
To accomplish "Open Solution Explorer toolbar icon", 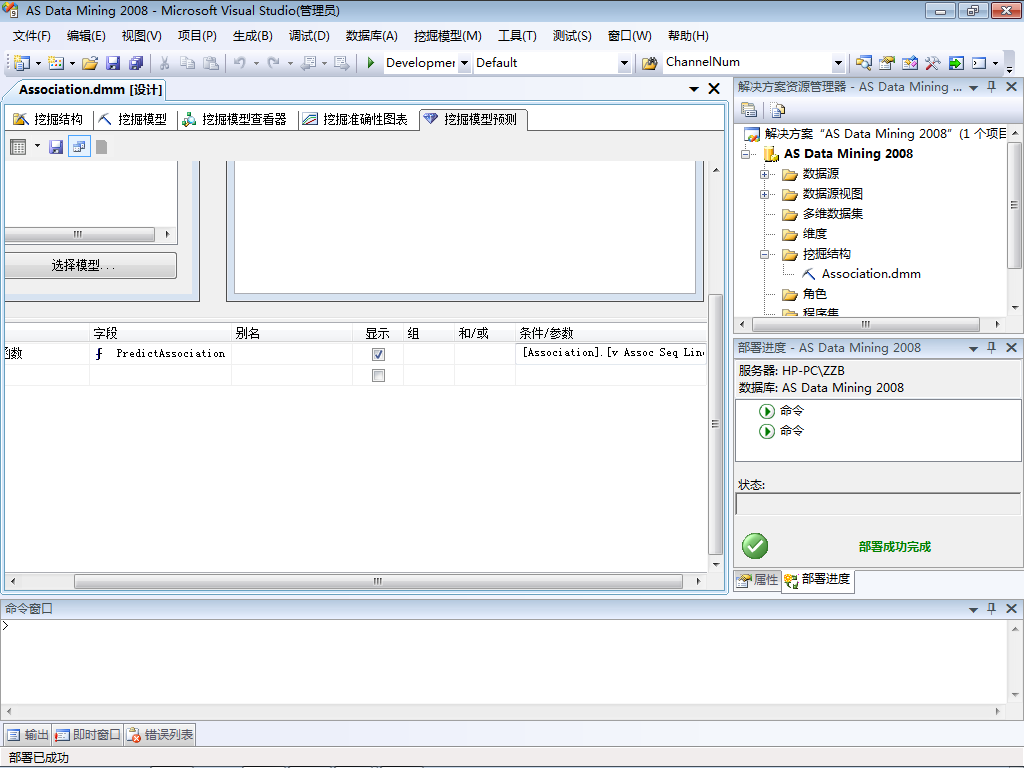I will pyautogui.click(x=863, y=63).
